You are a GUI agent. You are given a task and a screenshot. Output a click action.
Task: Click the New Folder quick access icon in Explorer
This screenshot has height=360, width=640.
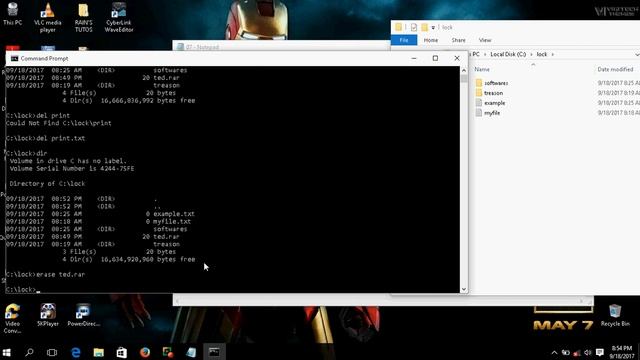[x=424, y=27]
